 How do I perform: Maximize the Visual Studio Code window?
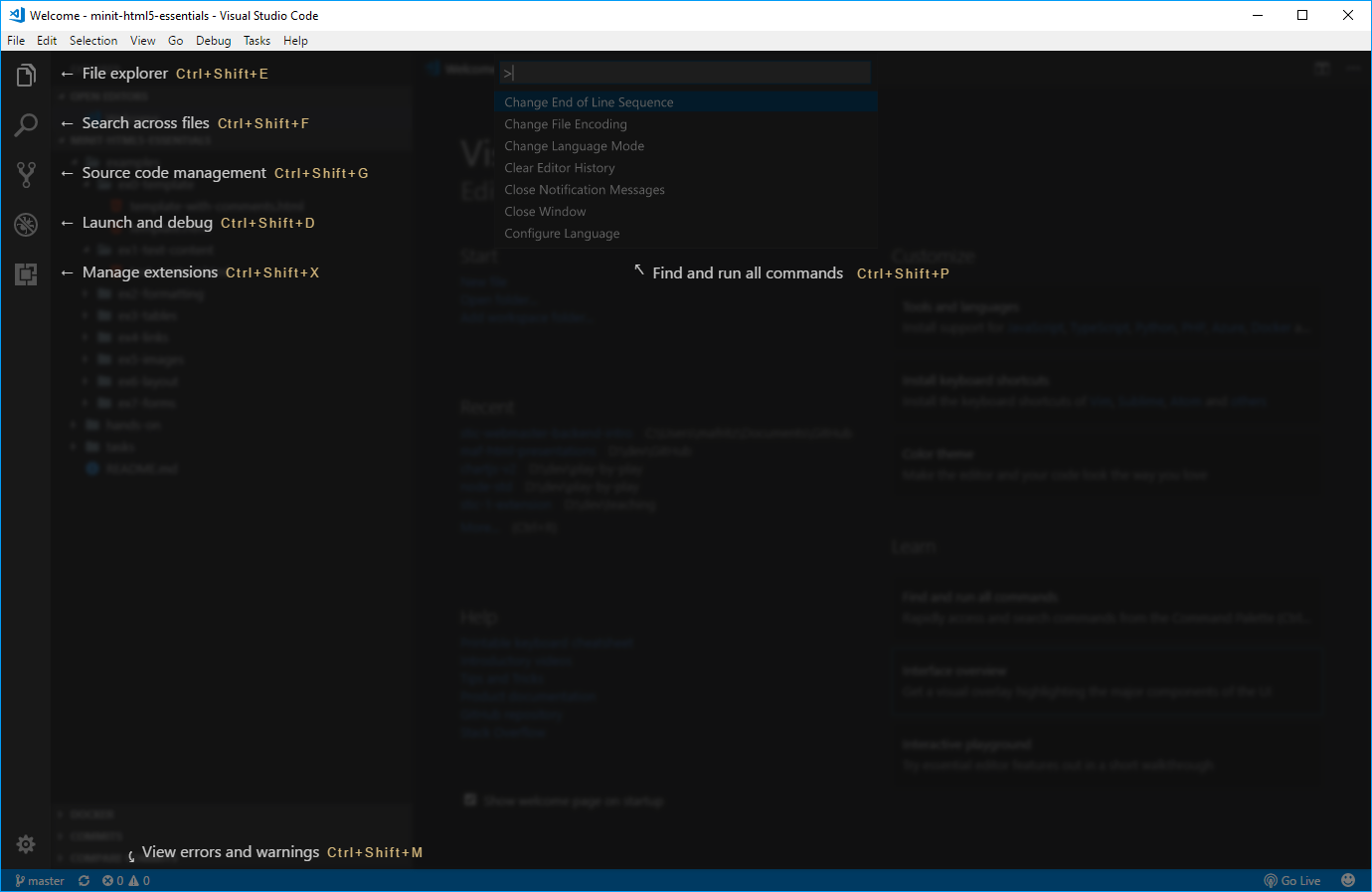(1302, 15)
